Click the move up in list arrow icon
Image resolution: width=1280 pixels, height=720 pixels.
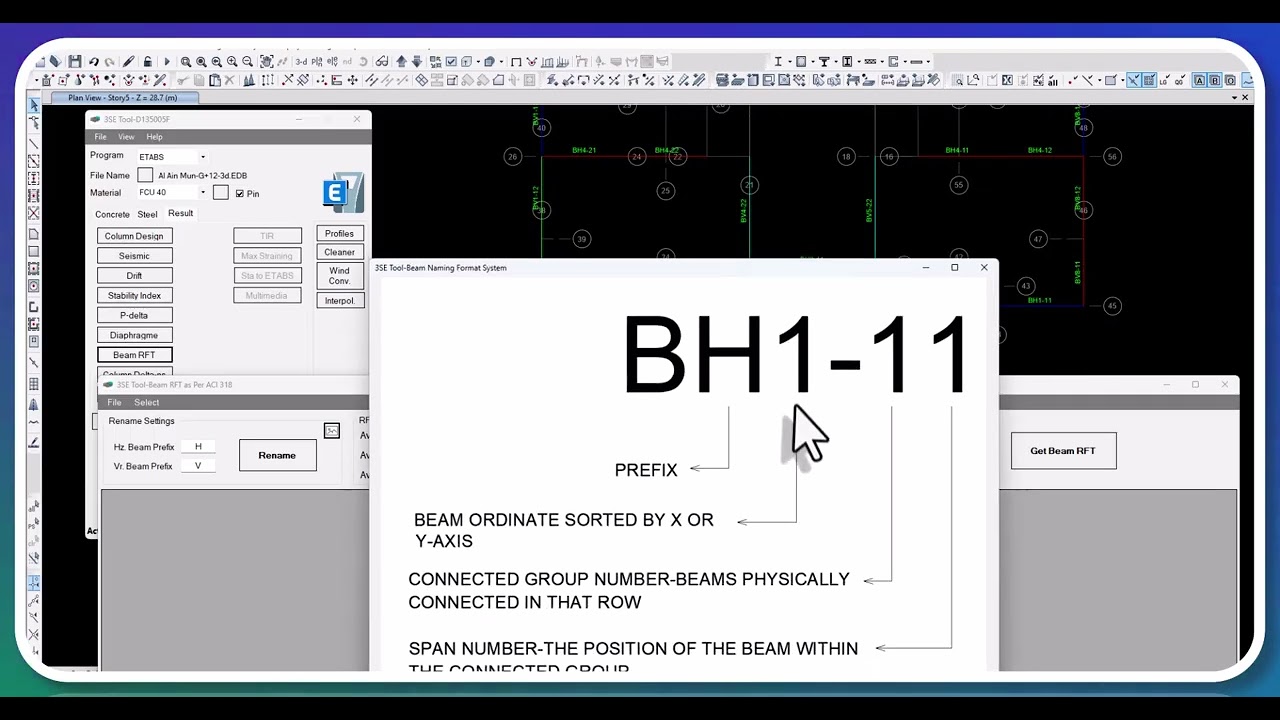point(401,61)
